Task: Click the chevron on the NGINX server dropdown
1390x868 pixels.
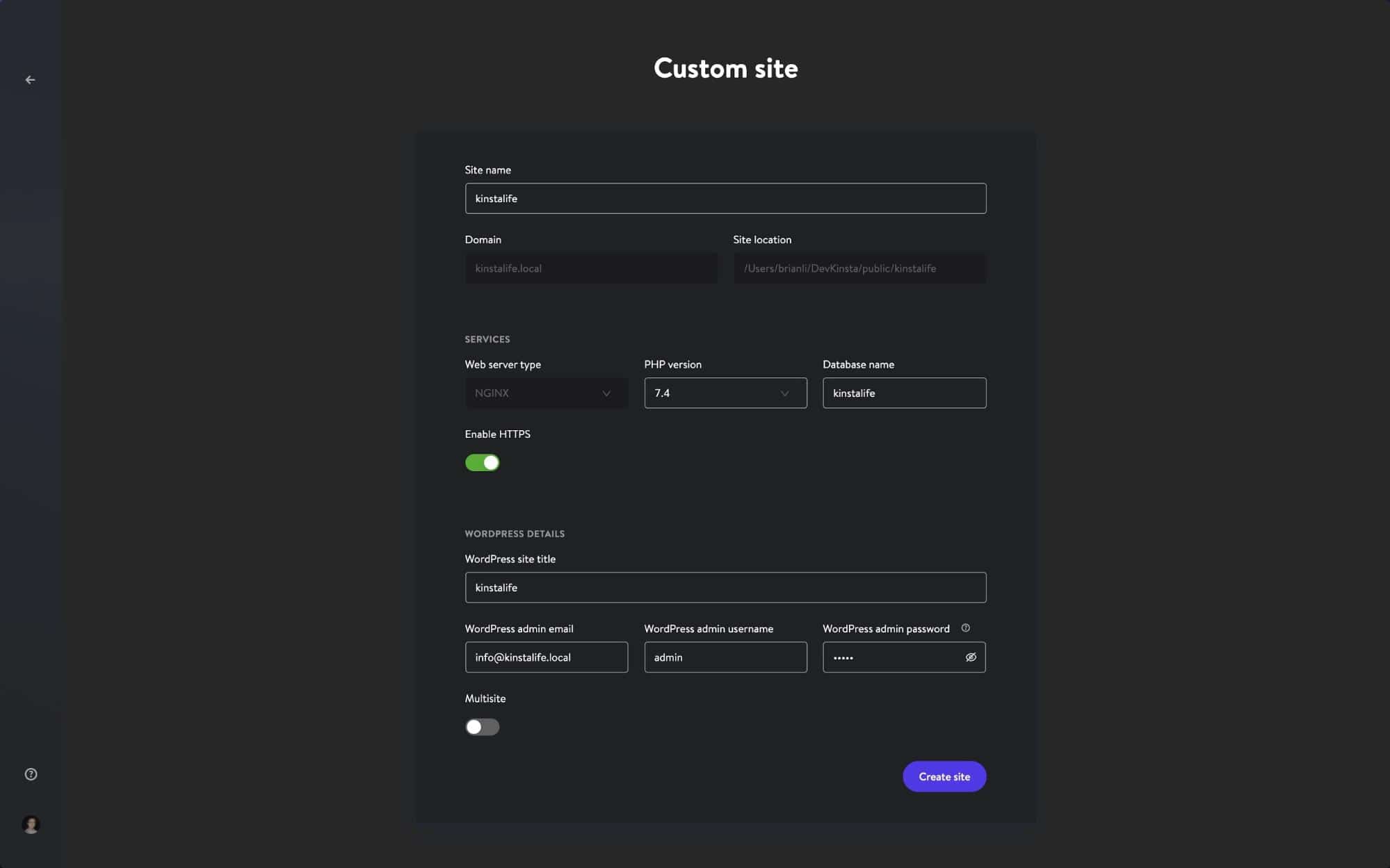Action: tap(606, 393)
